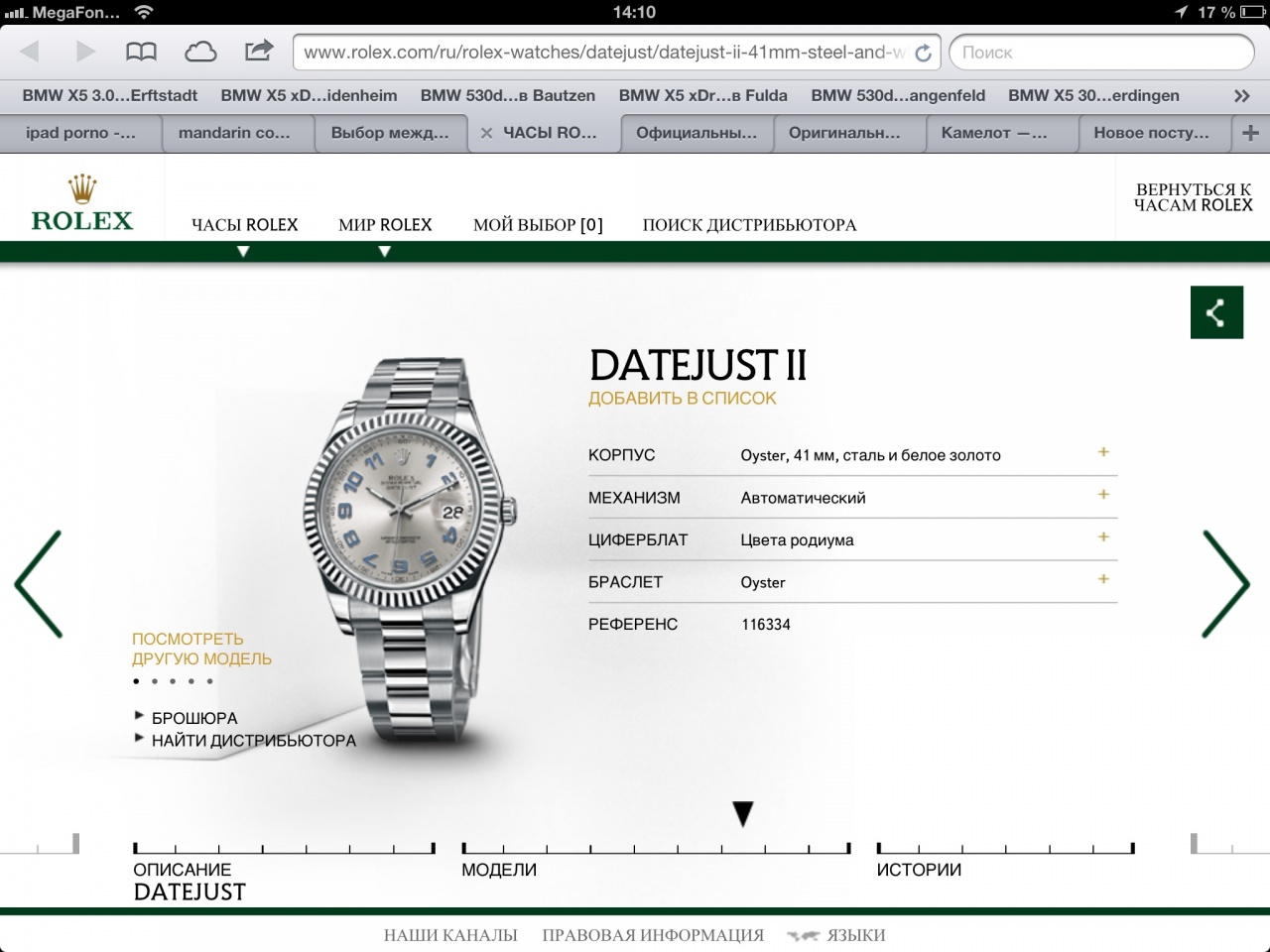Open Safari bookmarks book icon
Screen dimensions: 1270x952
(141, 52)
